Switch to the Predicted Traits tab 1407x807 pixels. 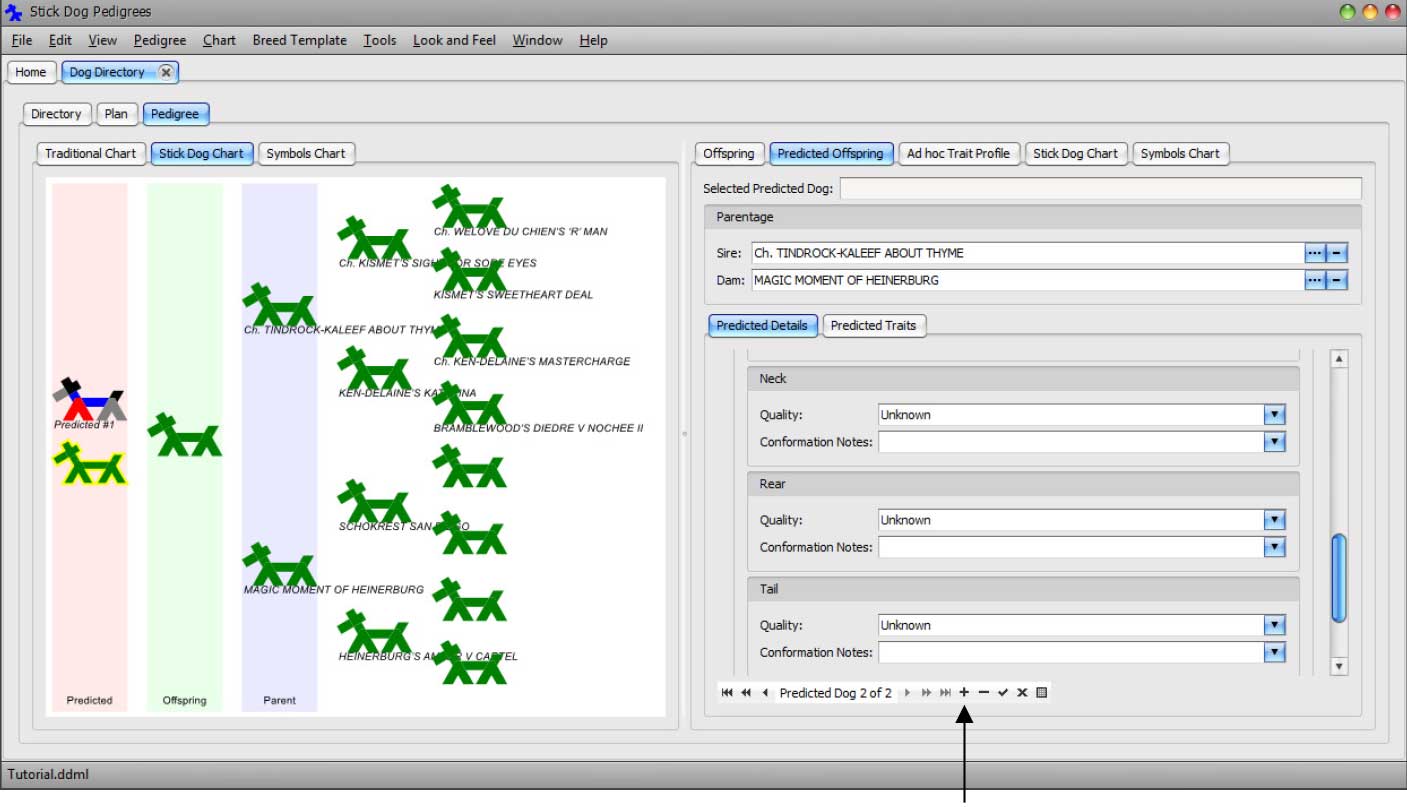click(874, 326)
